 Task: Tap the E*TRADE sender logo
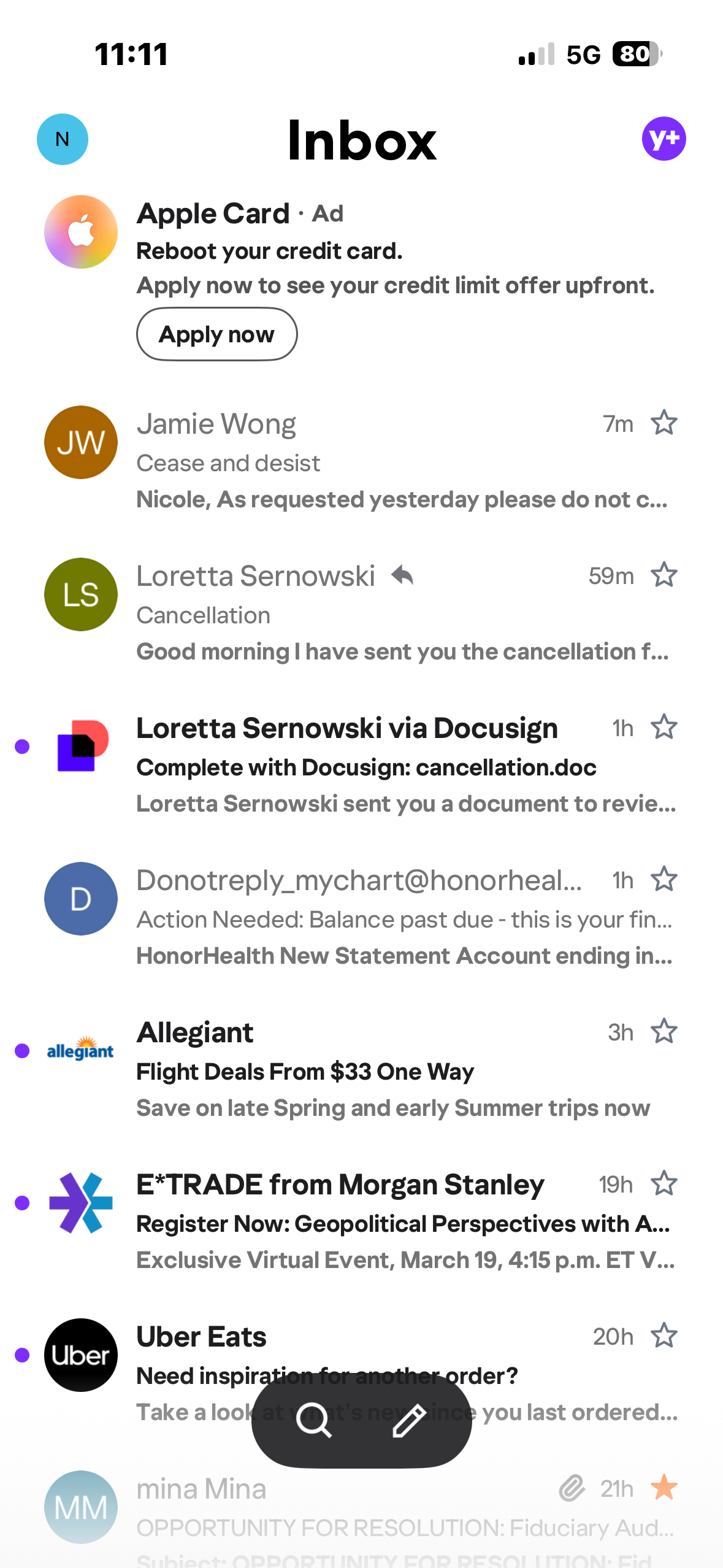pyautogui.click(x=81, y=1202)
